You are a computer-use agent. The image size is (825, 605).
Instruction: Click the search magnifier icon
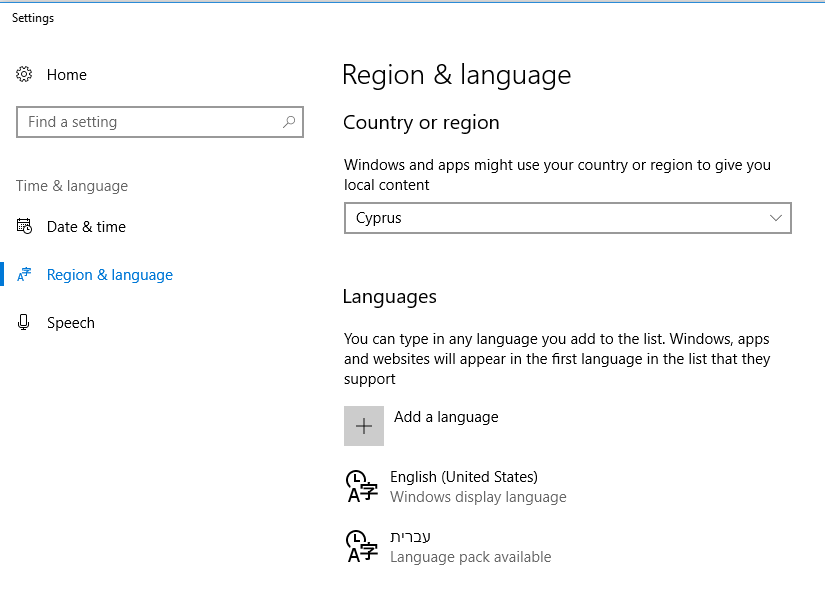(x=289, y=122)
